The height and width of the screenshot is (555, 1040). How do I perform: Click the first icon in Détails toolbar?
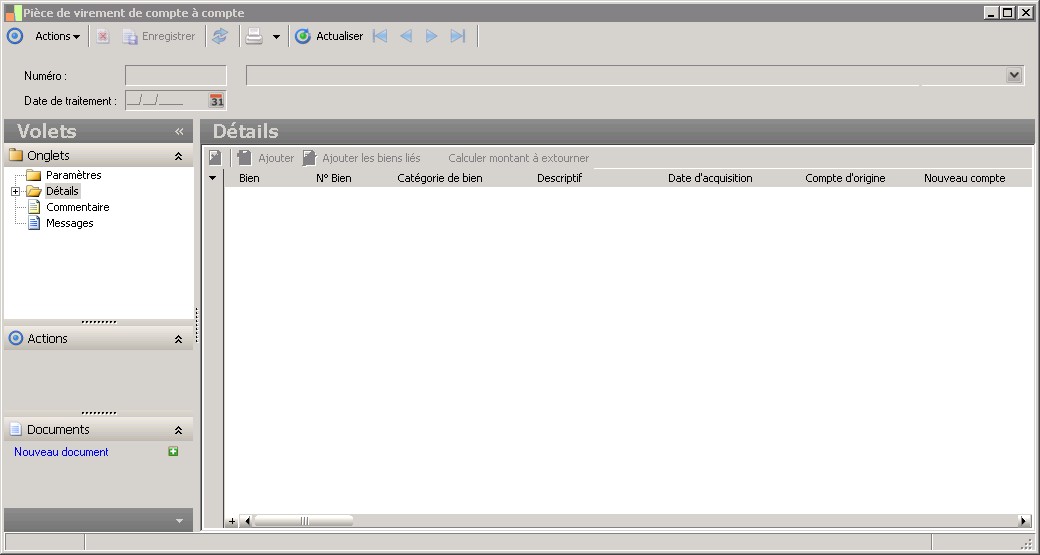tap(215, 158)
